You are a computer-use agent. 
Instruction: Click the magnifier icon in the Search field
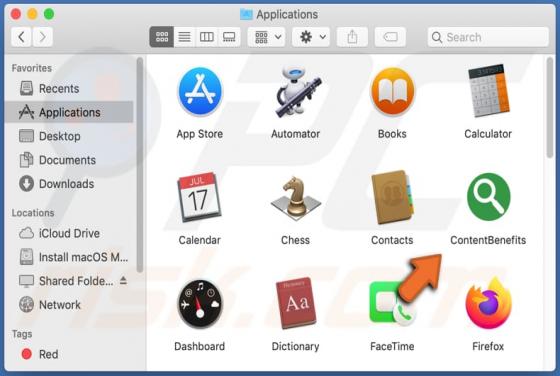click(437, 37)
